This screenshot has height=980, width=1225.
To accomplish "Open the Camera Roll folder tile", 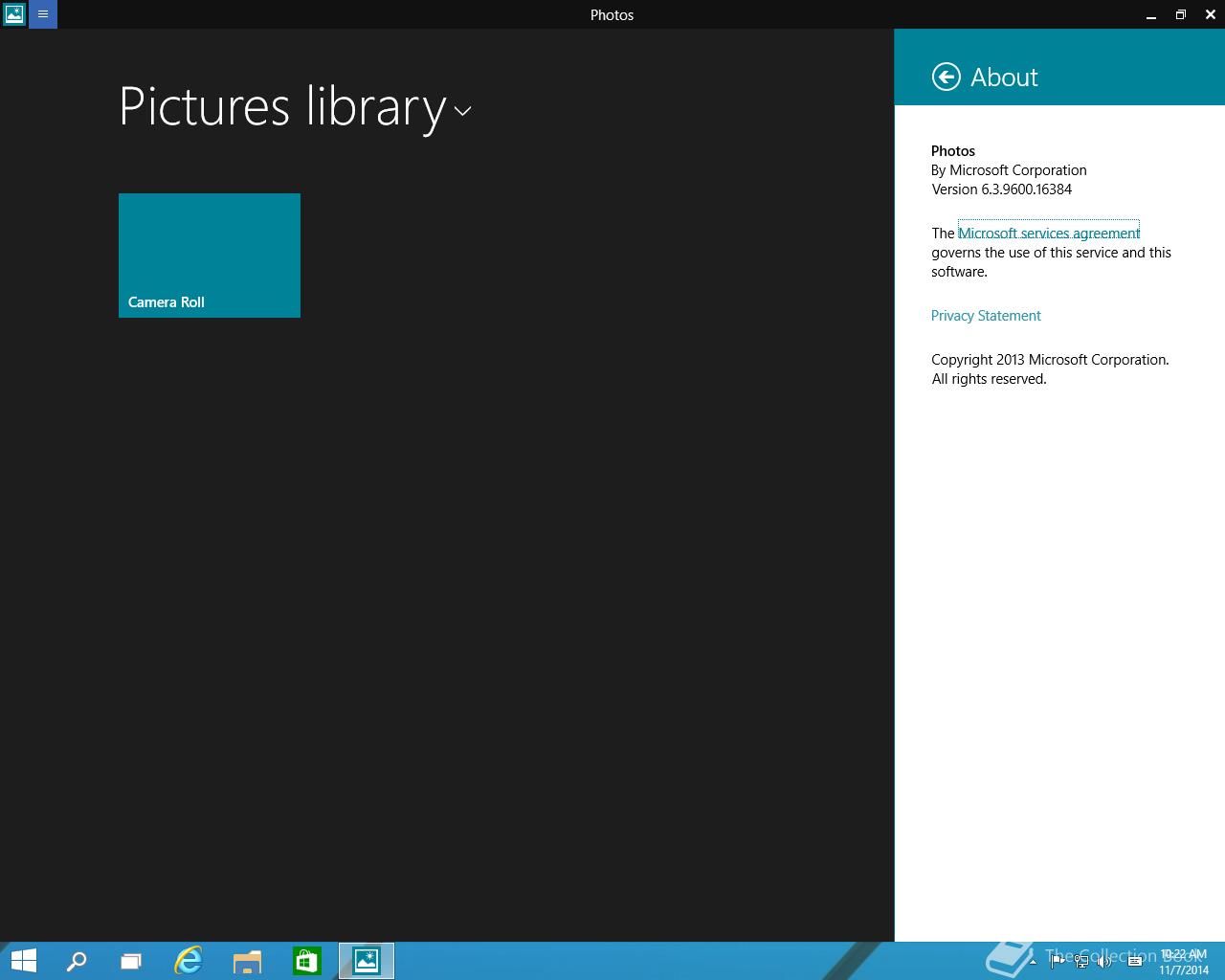I will coord(210,256).
